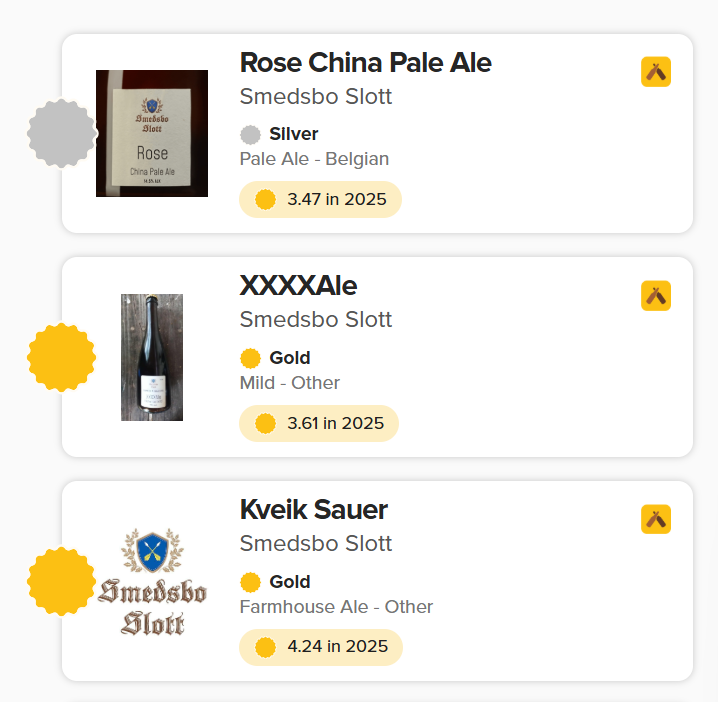Open the Rose China Pale Ale label photo
718x702 pixels.
click(152, 133)
